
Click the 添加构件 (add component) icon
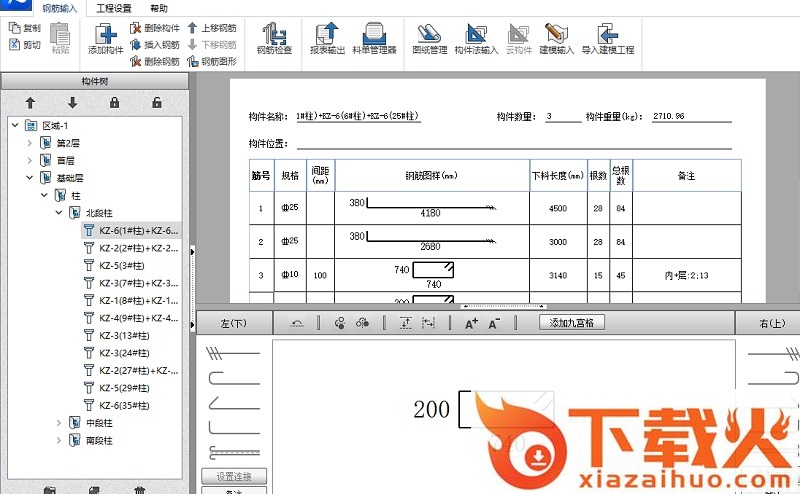point(105,36)
